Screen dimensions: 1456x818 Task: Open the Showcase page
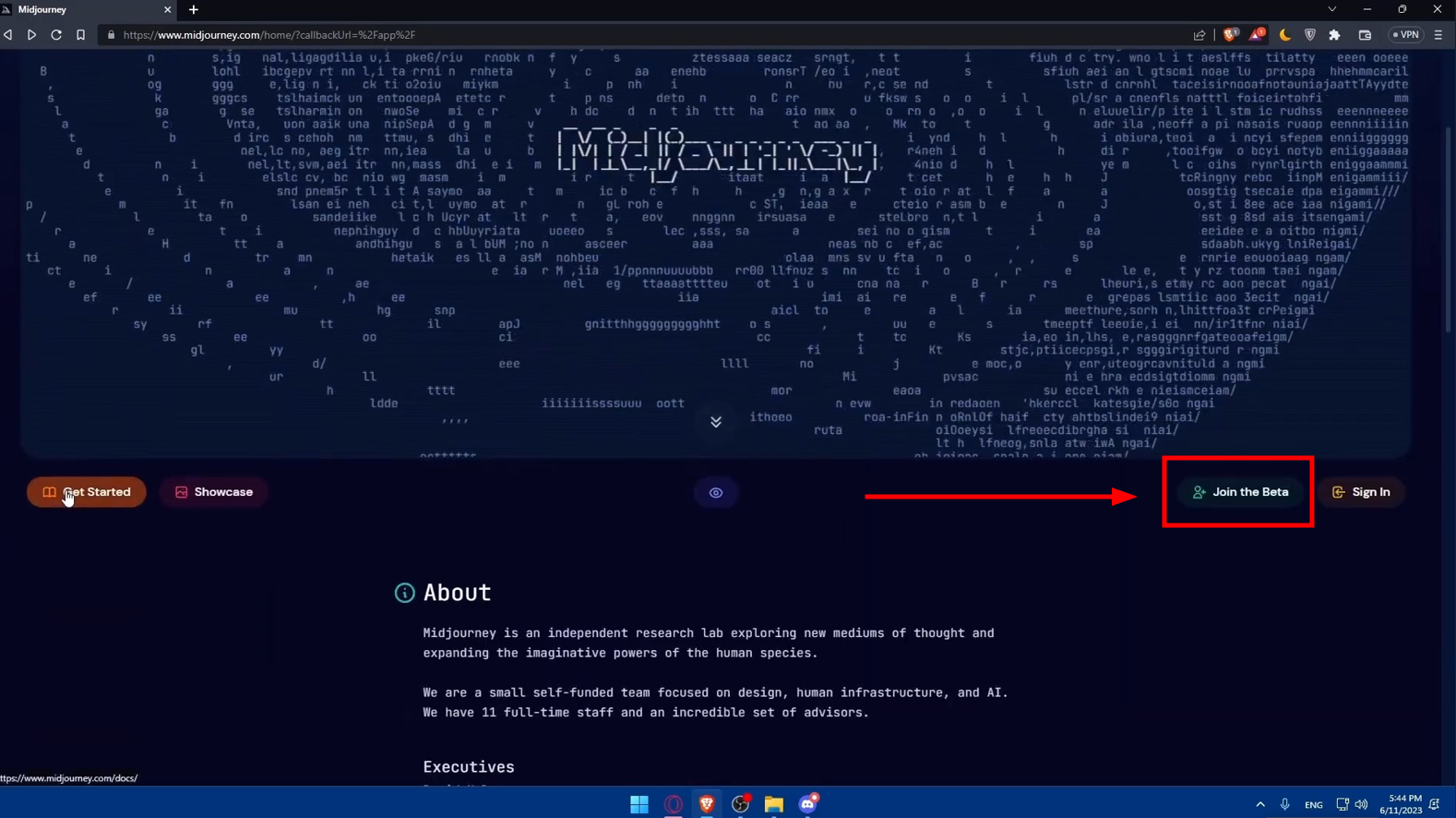tap(213, 492)
